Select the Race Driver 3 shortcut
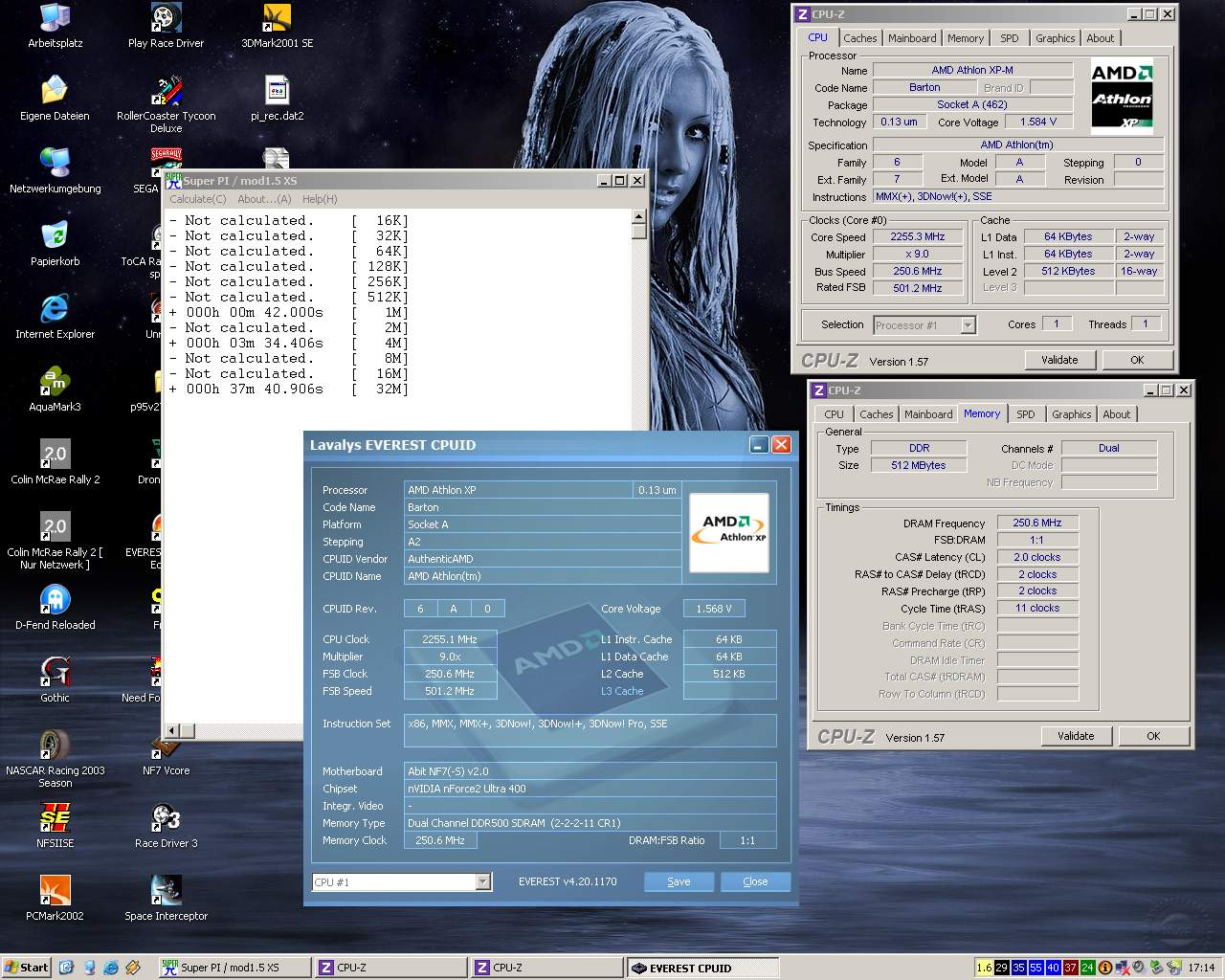Screen dimensions: 1225x980 pyautogui.click(x=166, y=826)
